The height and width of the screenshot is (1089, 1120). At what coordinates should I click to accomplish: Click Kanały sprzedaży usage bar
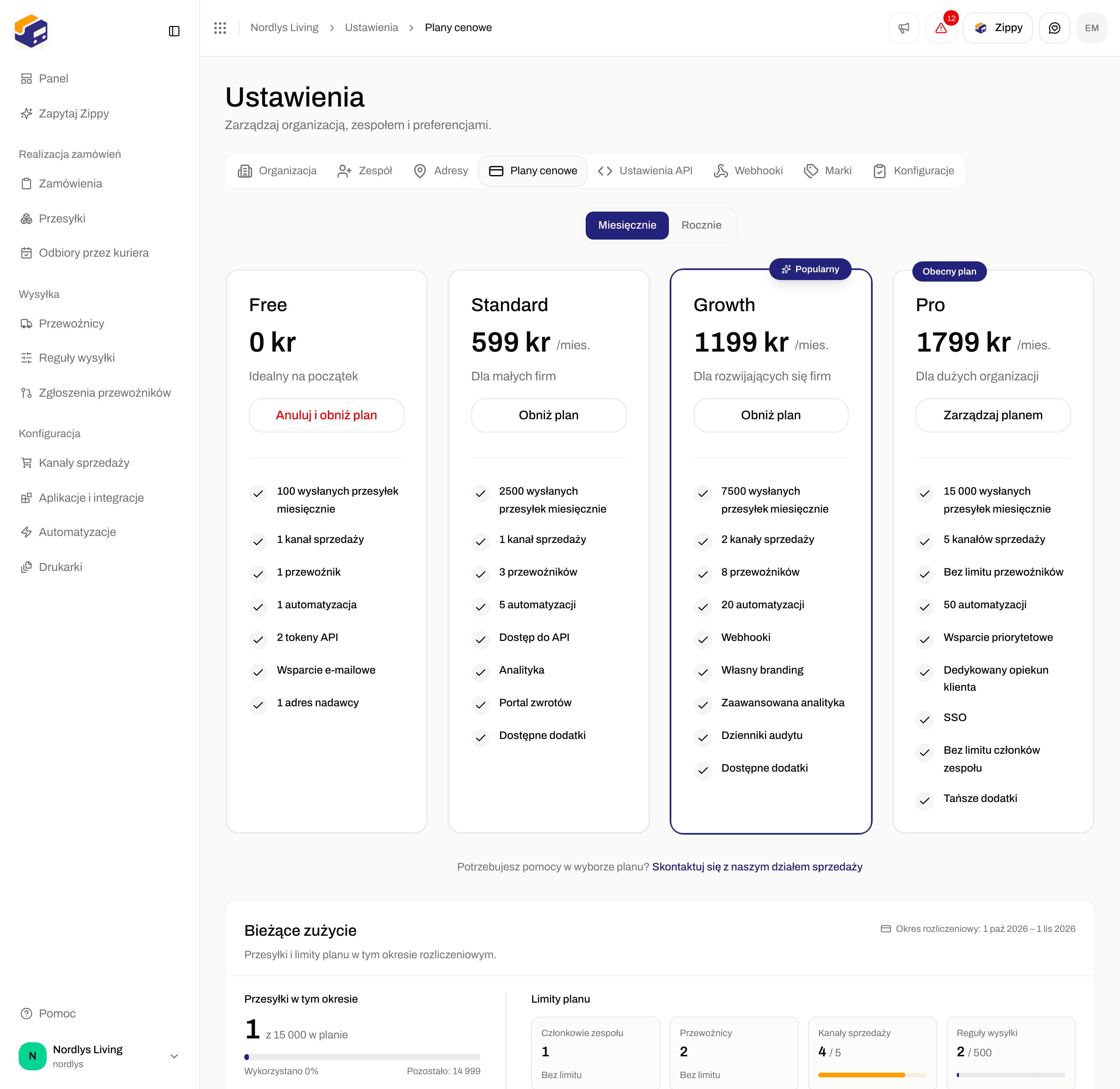(872, 1075)
